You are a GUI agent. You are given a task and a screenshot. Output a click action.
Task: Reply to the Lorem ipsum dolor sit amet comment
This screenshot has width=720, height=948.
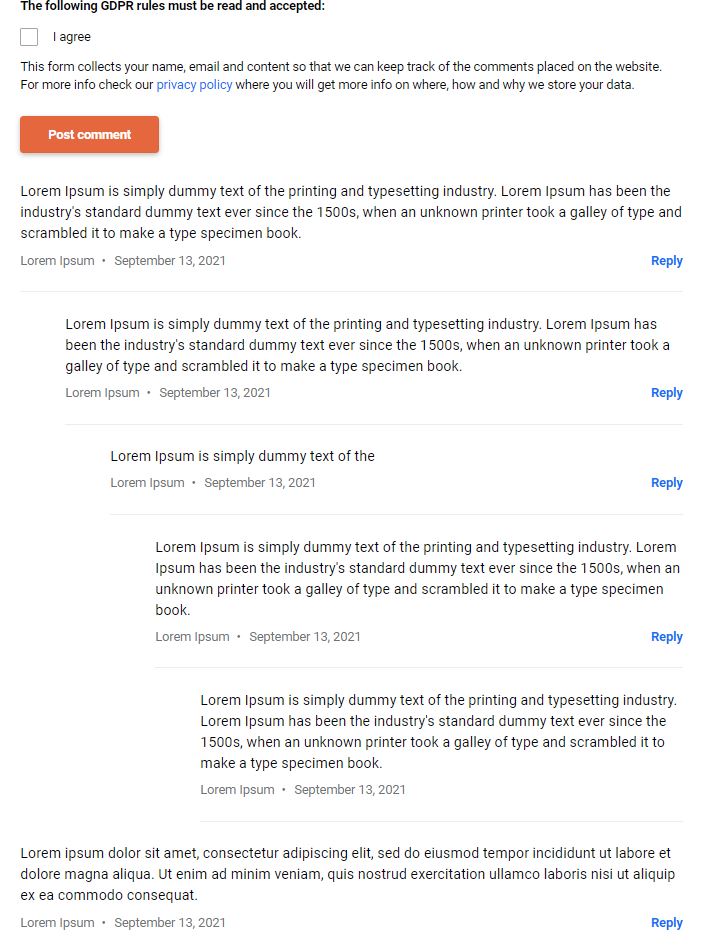[666, 923]
